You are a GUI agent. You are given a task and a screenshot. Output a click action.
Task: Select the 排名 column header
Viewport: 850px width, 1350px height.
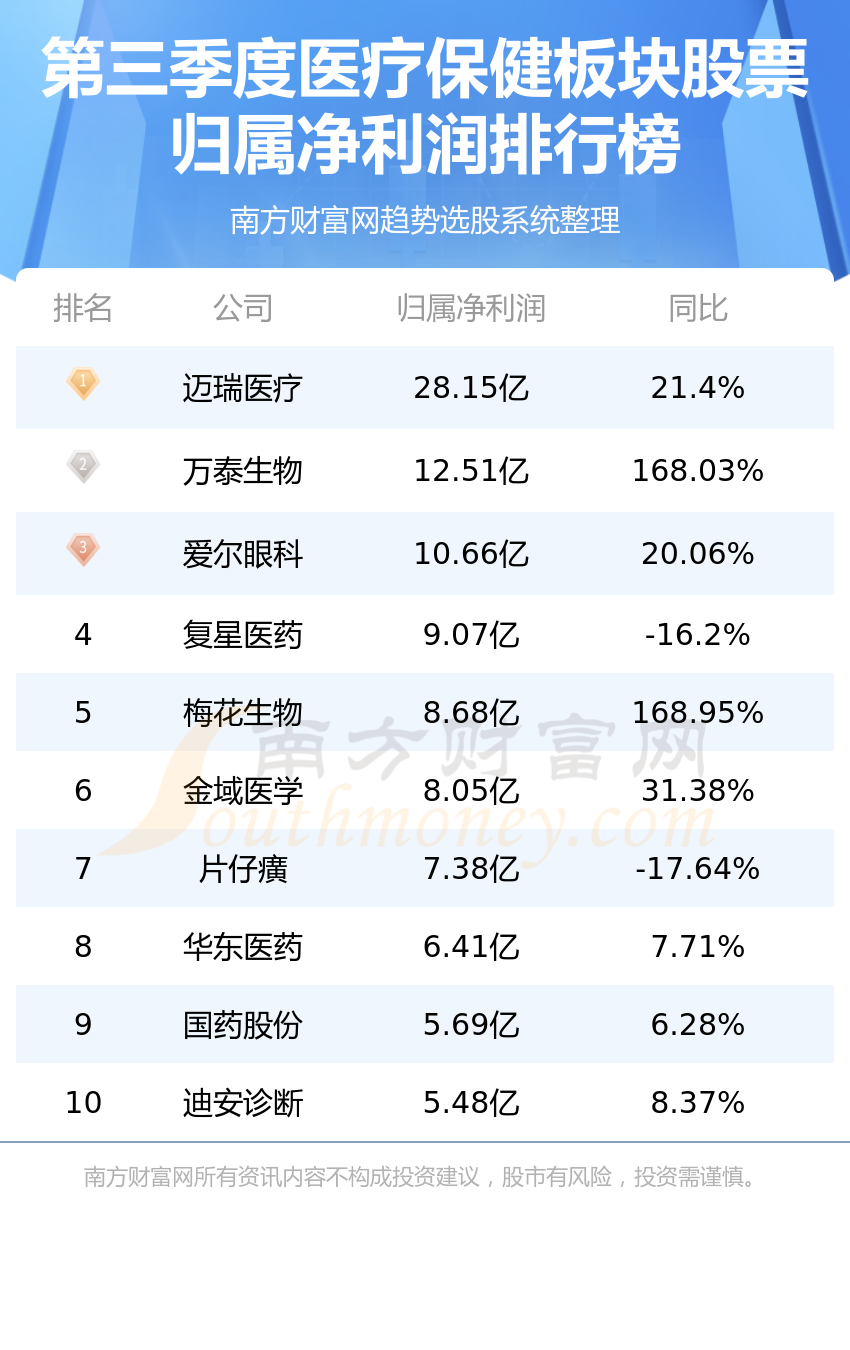pos(83,308)
